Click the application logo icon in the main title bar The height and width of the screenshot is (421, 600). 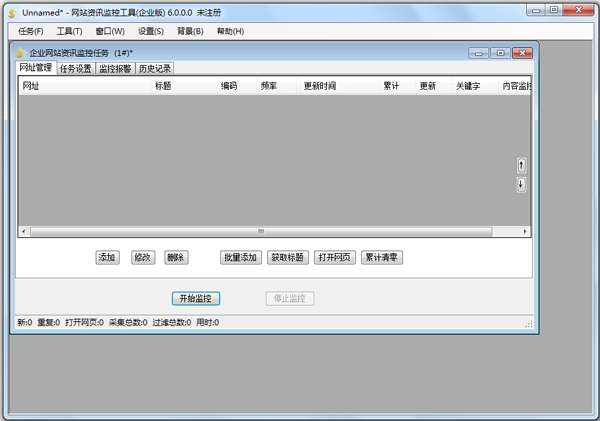pyautogui.click(x=12, y=13)
